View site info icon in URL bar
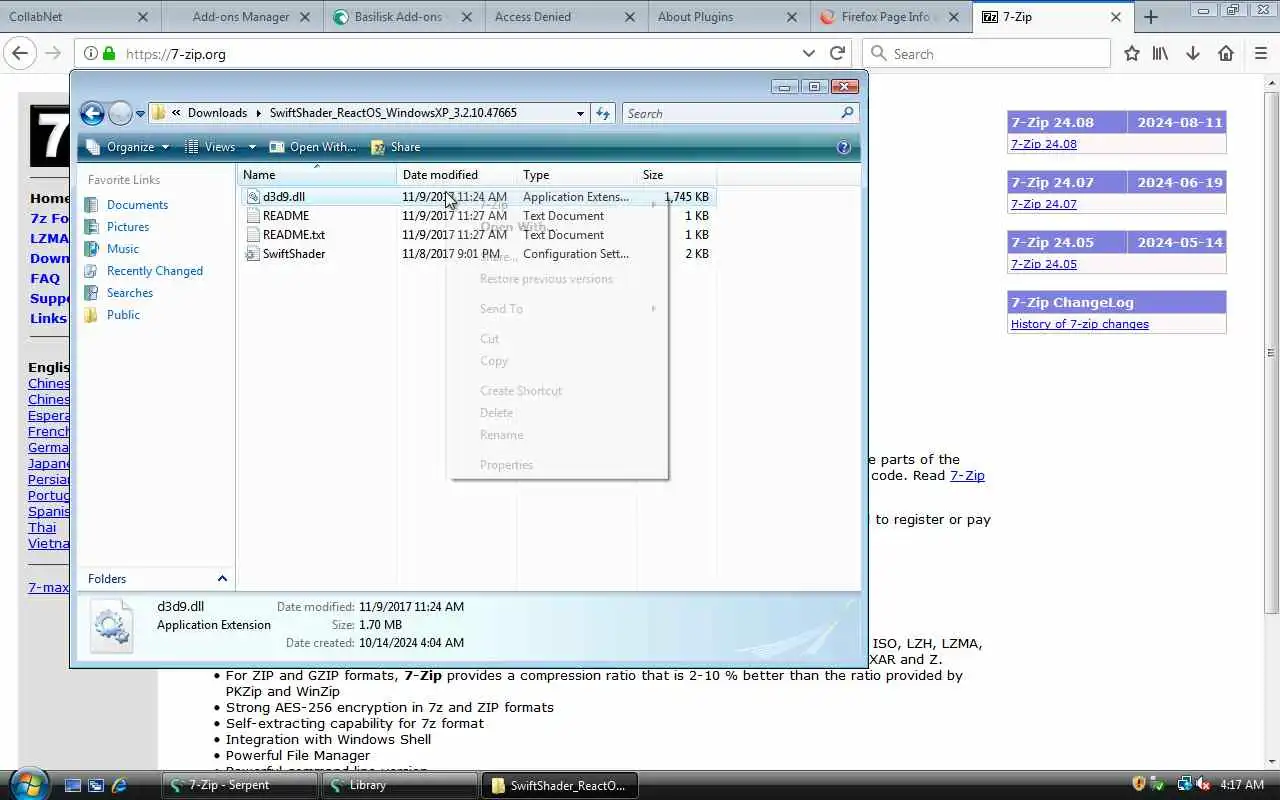This screenshot has height=800, width=1280. coord(90,54)
